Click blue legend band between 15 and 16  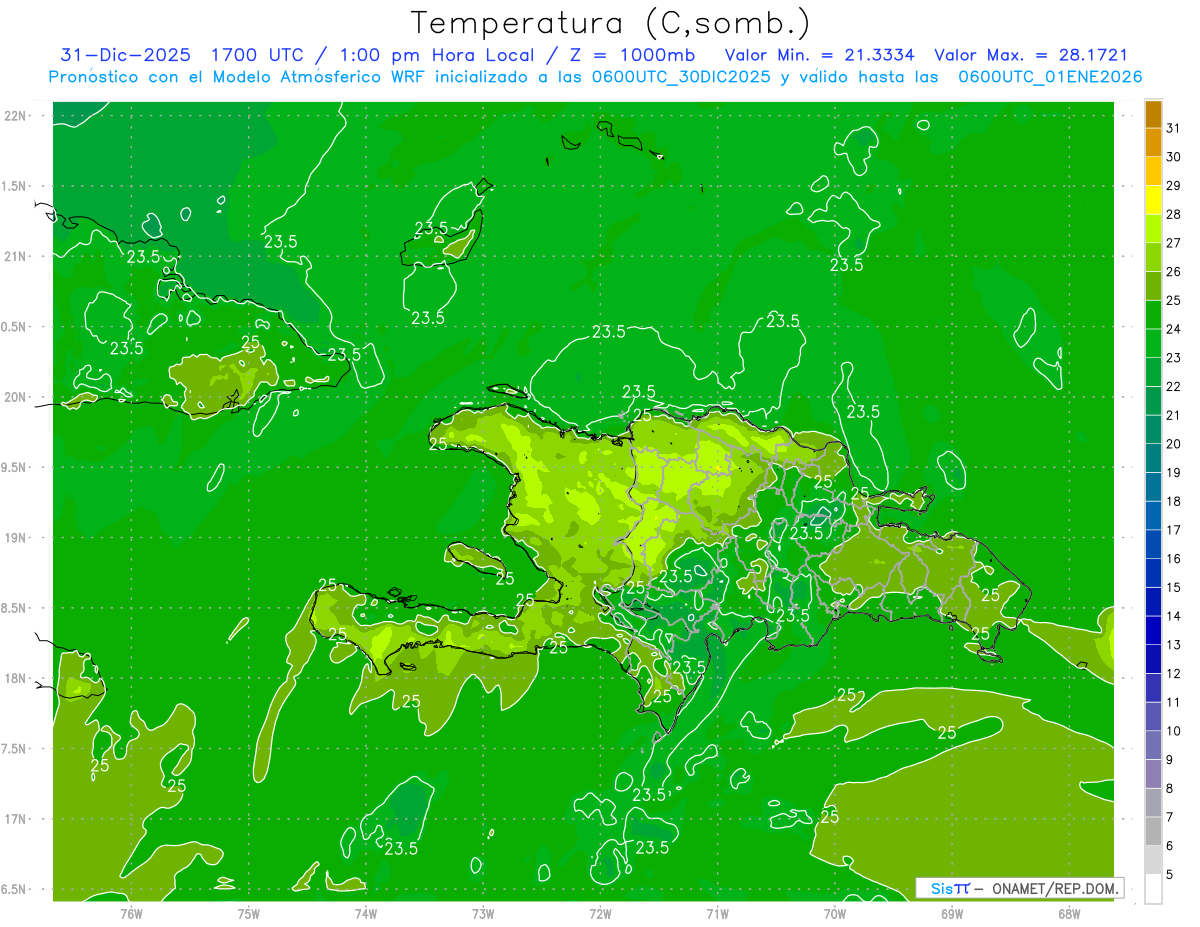pyautogui.click(x=1153, y=573)
